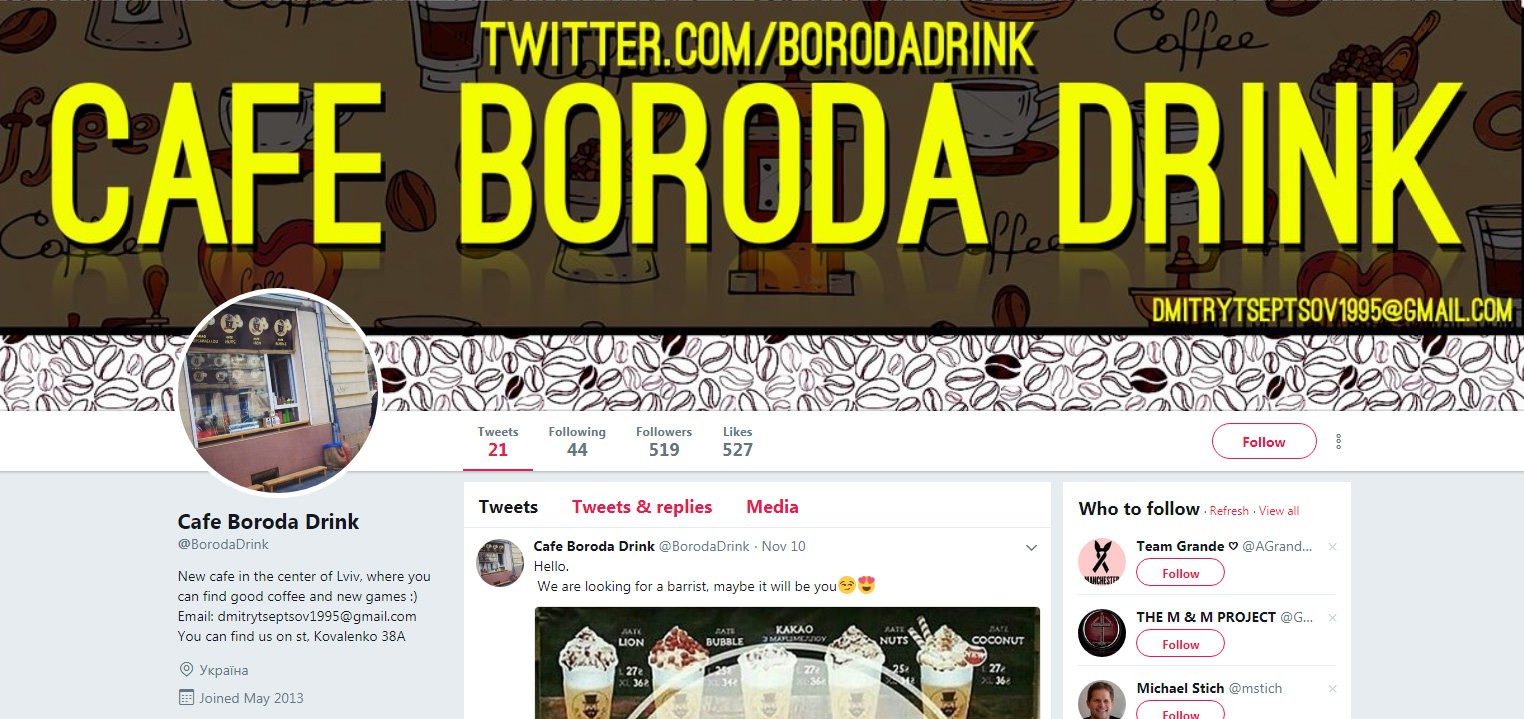Image resolution: width=1524 pixels, height=719 pixels.
Task: Switch to the Tweets & replies tab
Action: click(x=642, y=507)
